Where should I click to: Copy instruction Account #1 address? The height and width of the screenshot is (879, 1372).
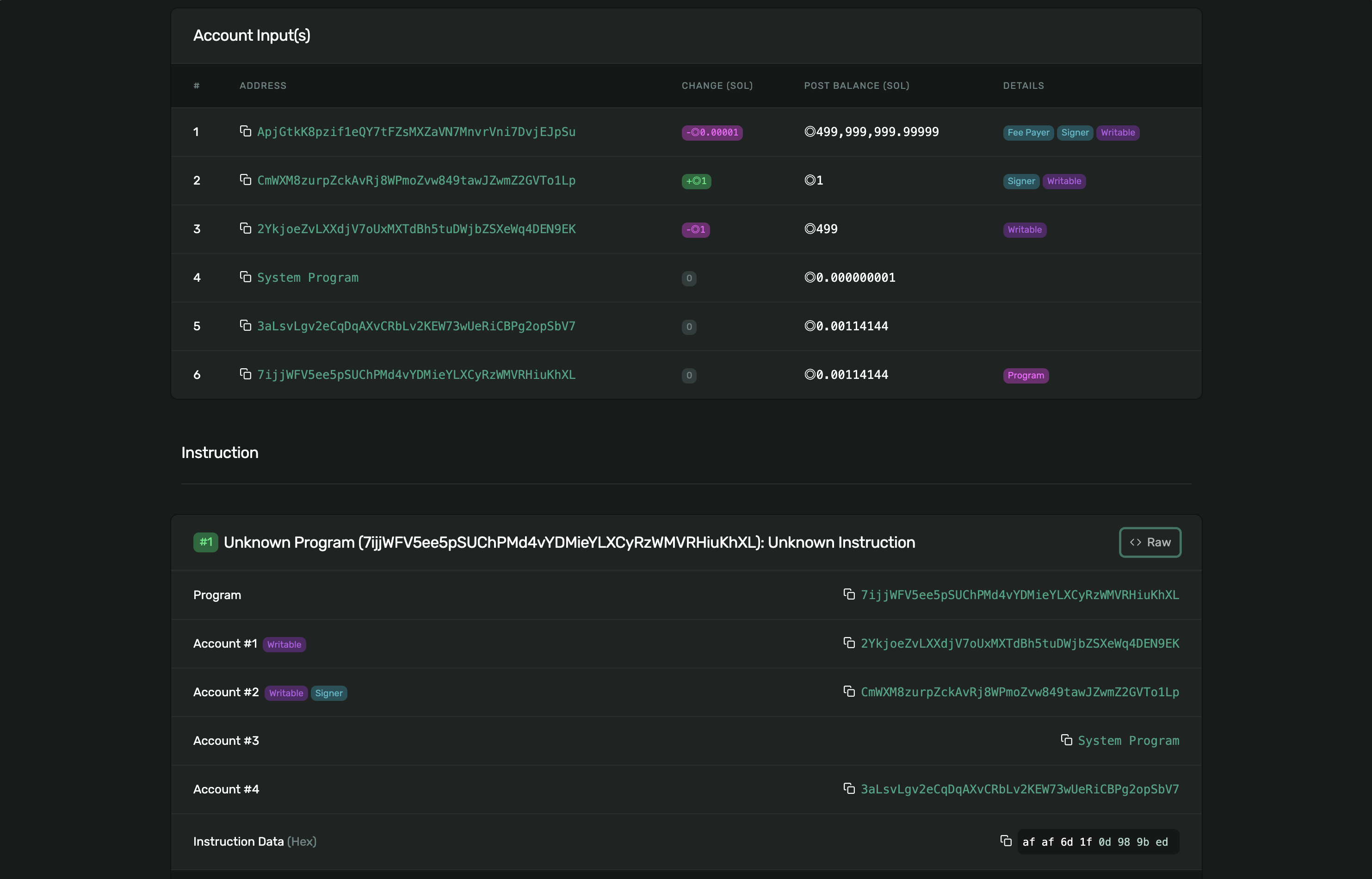[849, 643]
